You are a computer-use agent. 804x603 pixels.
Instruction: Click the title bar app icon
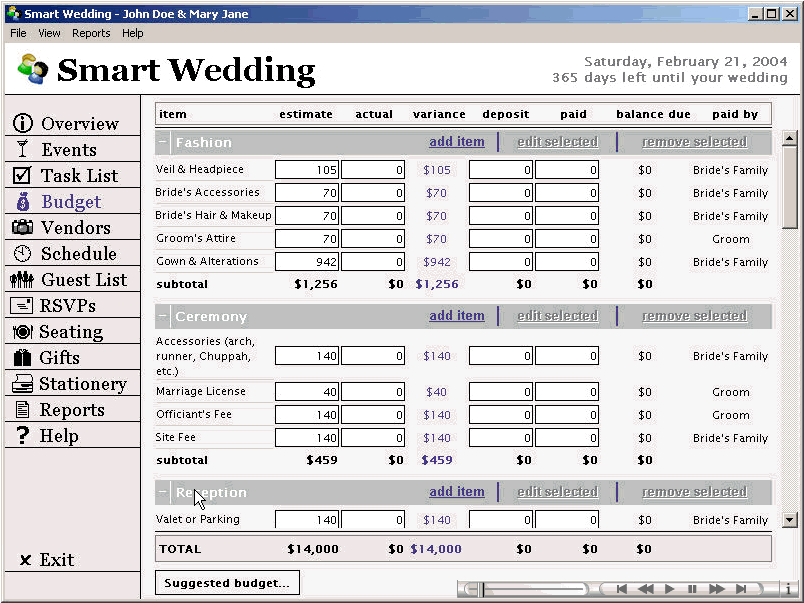point(14,13)
